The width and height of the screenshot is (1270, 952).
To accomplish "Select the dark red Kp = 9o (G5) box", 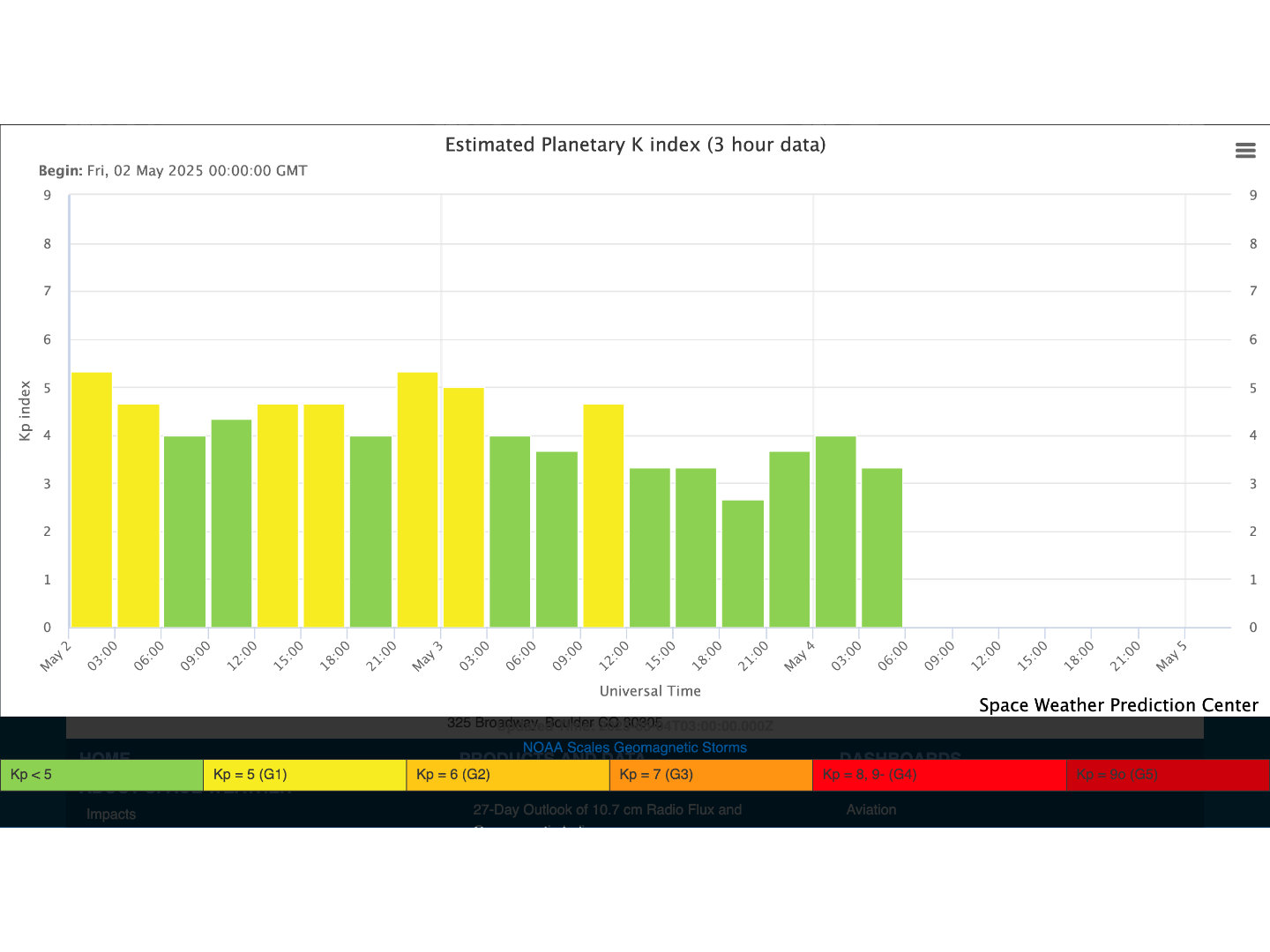I will tap(1167, 775).
